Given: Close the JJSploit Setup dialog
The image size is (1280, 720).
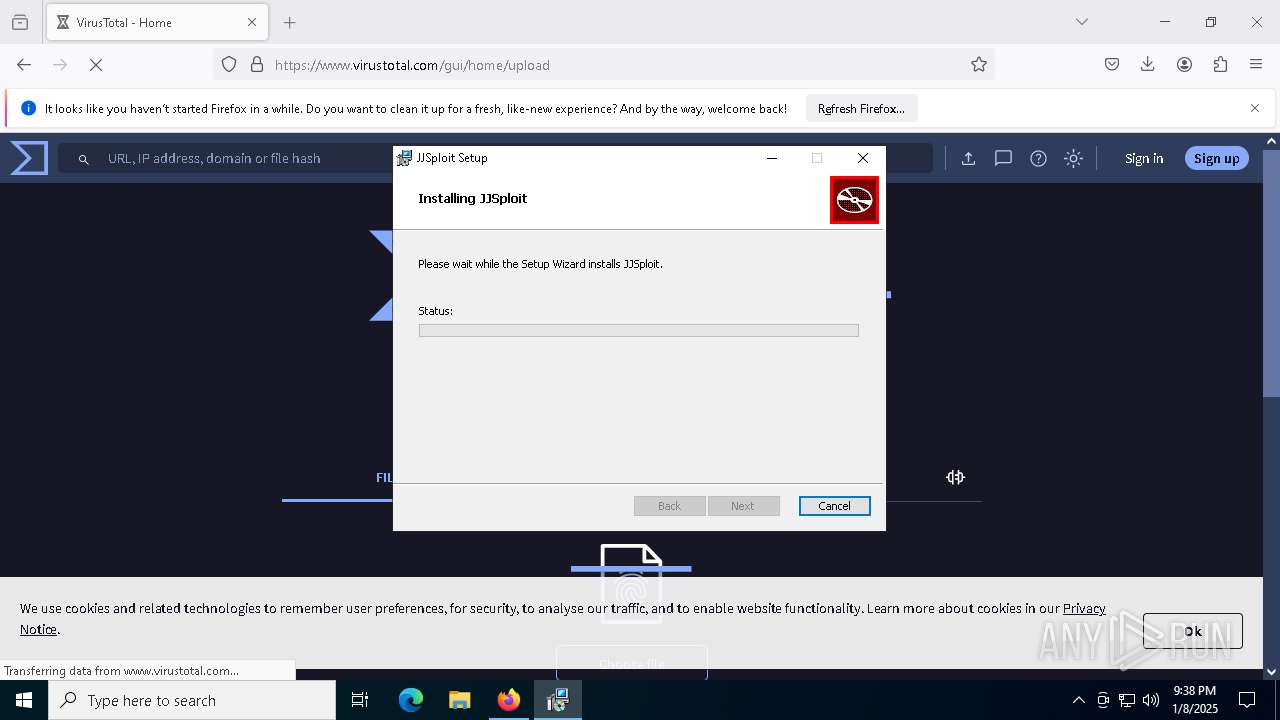Looking at the screenshot, I should point(863,158).
